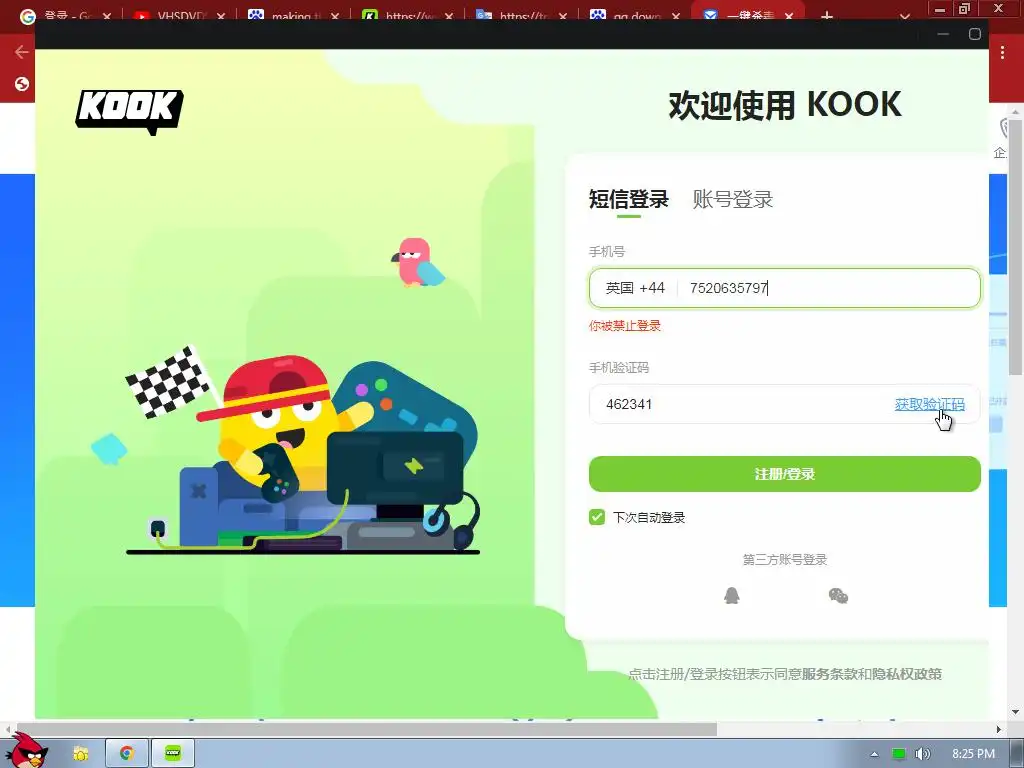Click the Angry Birds Start button
This screenshot has width=1024, height=768.
(x=26, y=751)
